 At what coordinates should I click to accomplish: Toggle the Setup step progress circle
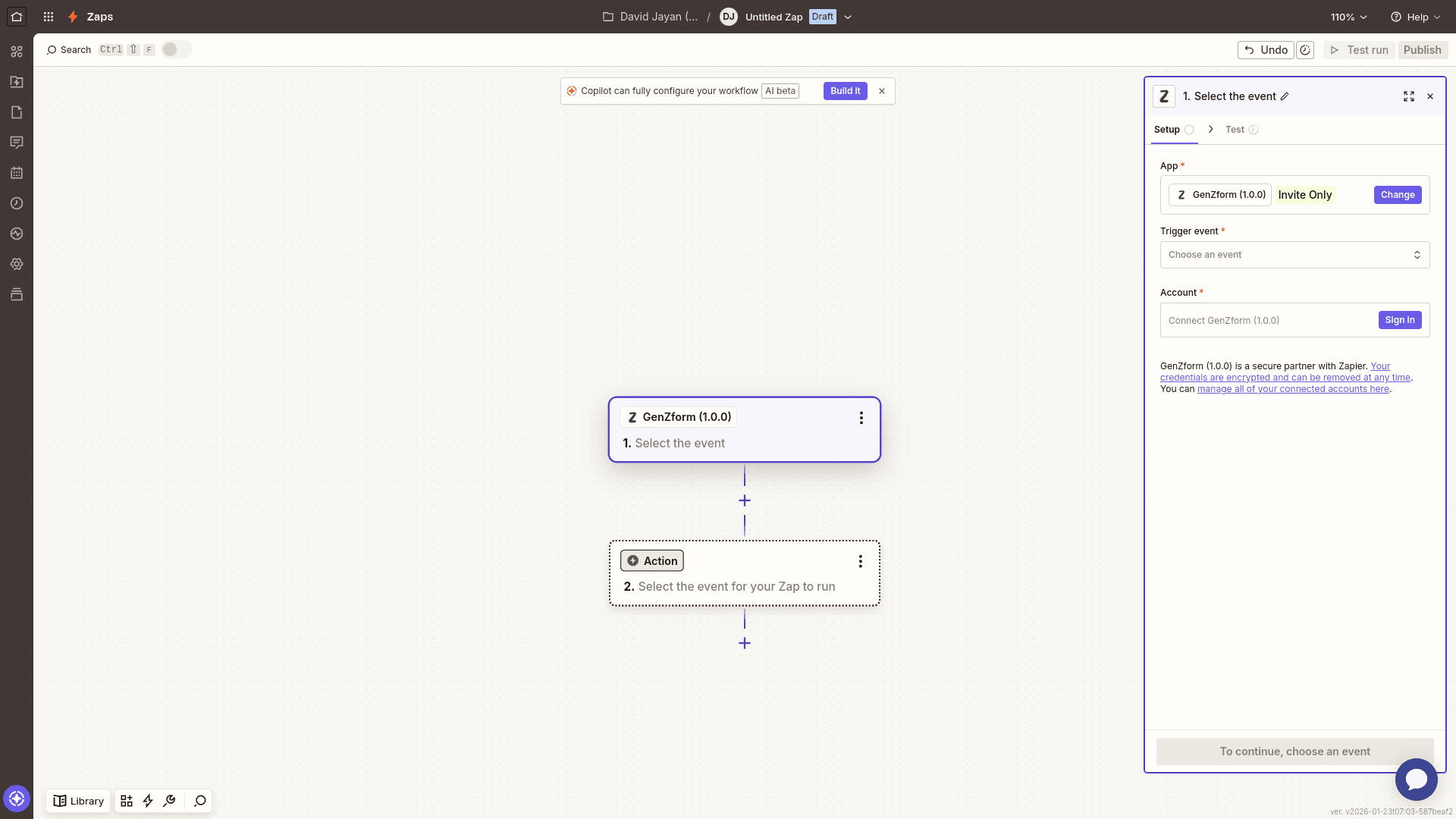click(1188, 130)
